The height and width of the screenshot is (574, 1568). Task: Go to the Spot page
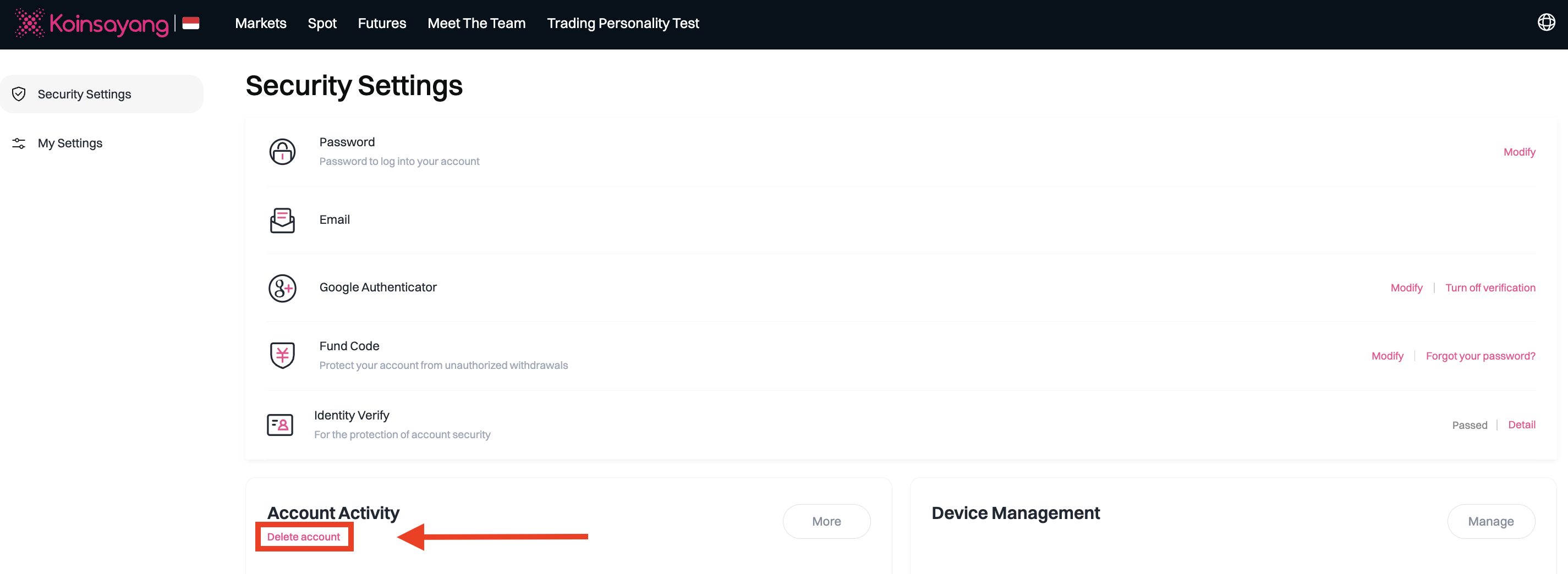tap(321, 24)
